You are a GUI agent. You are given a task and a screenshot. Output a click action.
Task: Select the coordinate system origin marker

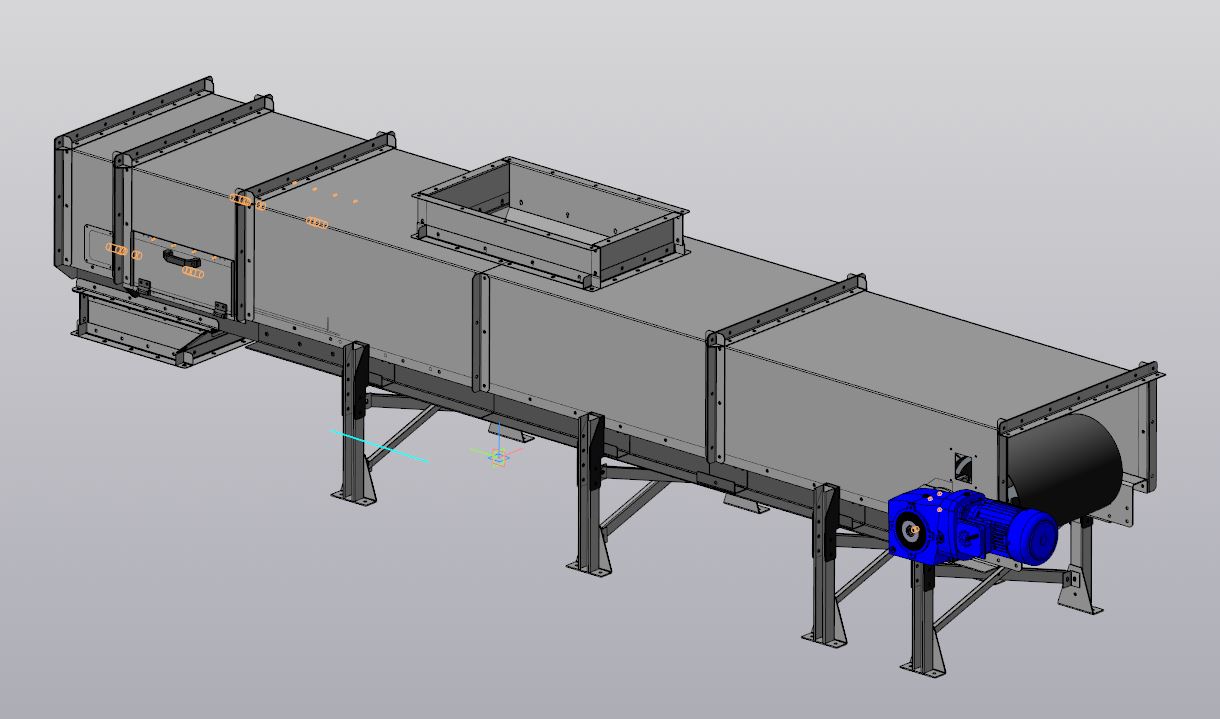(x=499, y=457)
